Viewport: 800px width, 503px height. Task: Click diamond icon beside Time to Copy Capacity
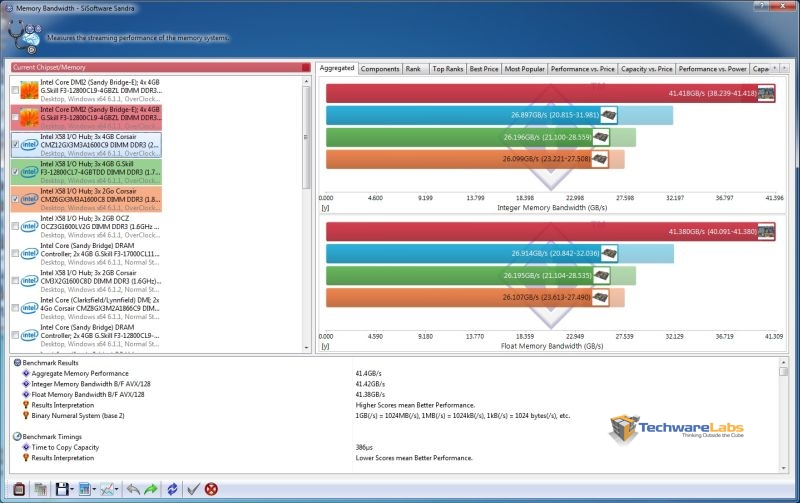coord(26,447)
